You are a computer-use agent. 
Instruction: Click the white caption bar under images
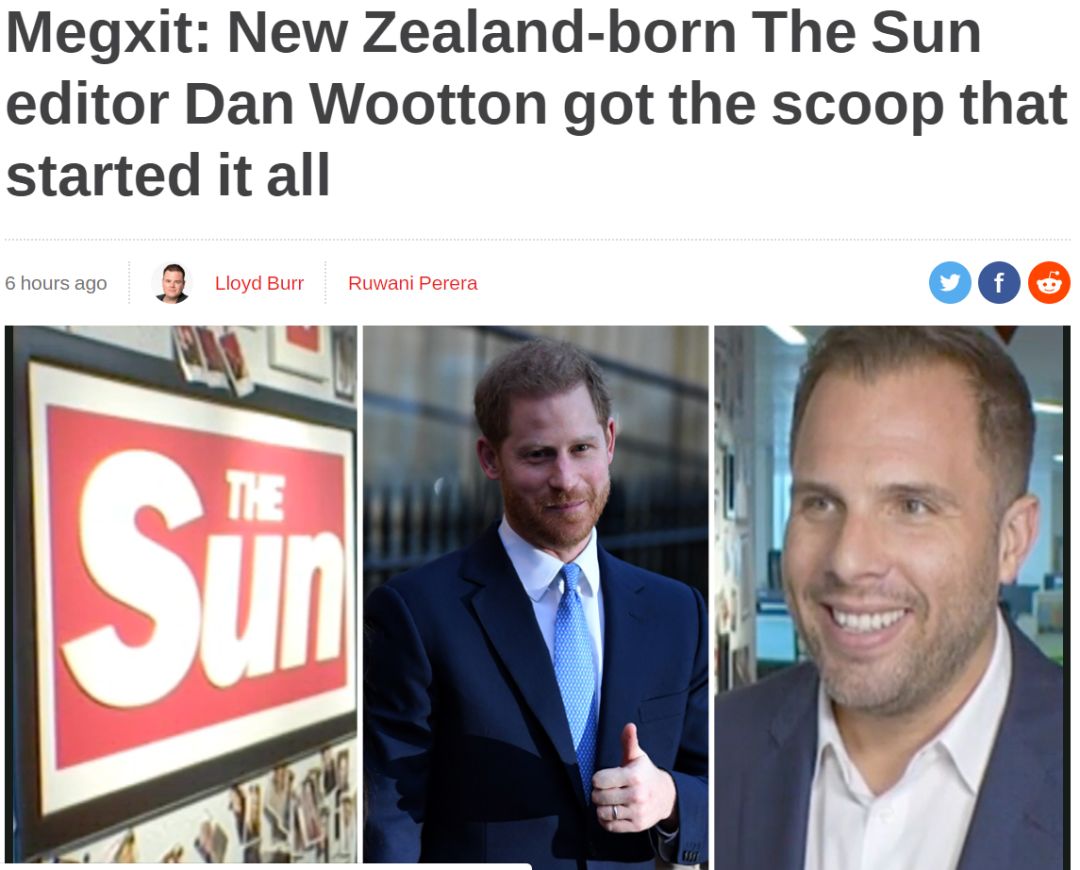click(269, 866)
